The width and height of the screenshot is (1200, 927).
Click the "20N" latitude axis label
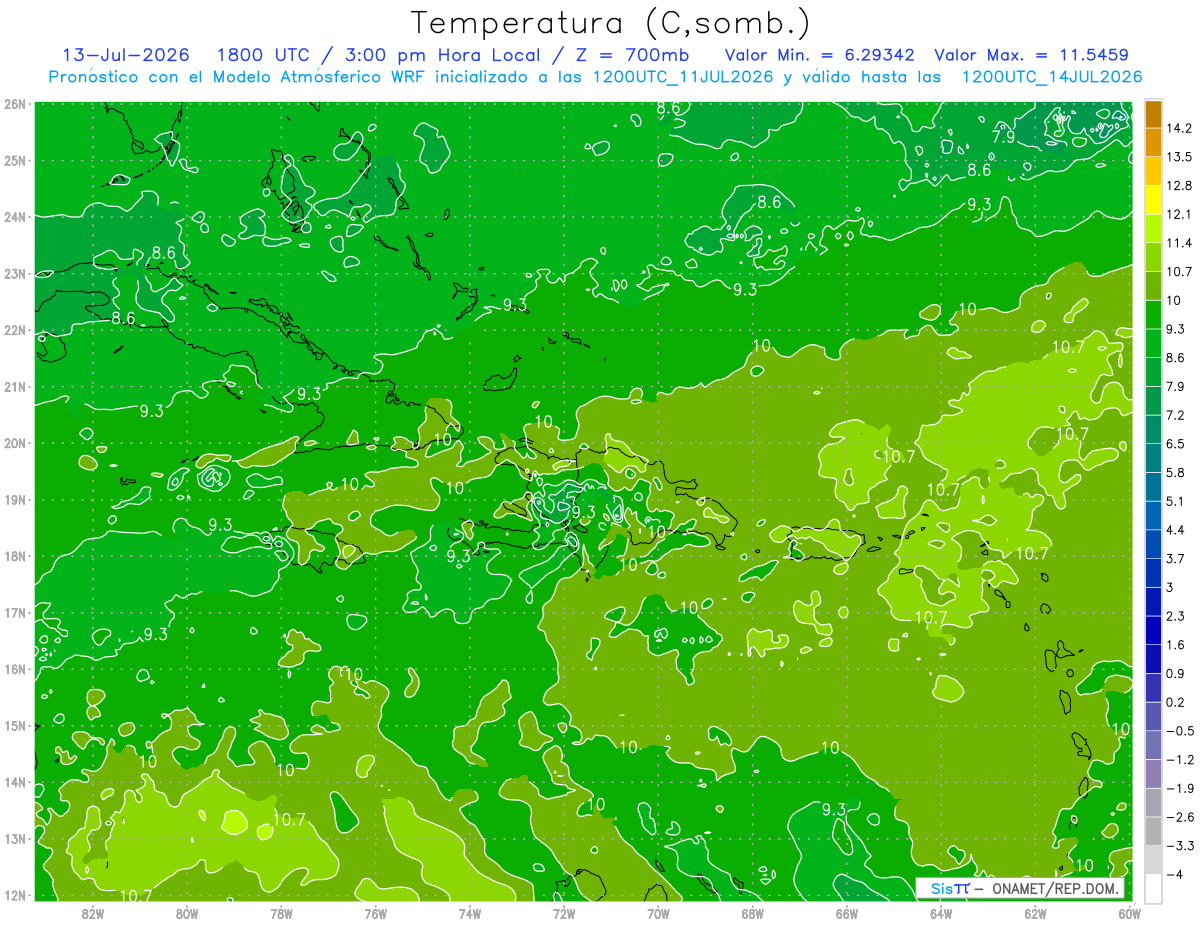point(15,443)
